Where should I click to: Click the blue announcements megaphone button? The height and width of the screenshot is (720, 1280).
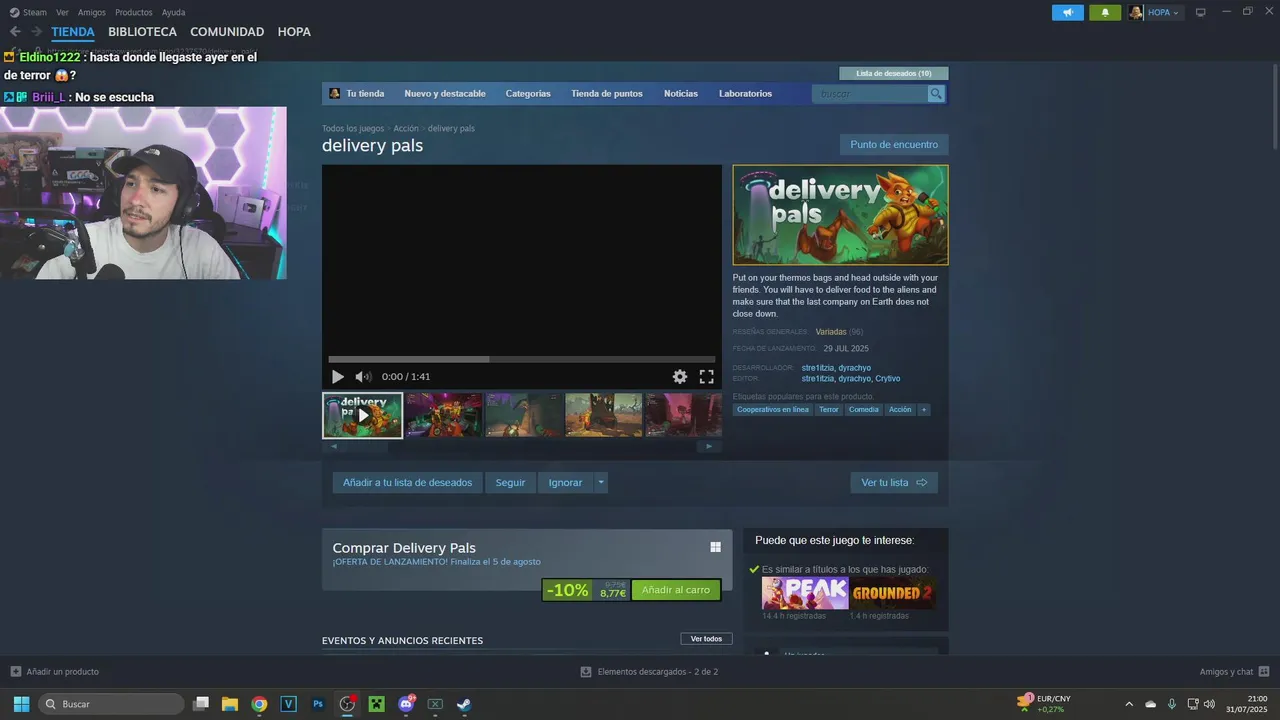pyautogui.click(x=1068, y=12)
